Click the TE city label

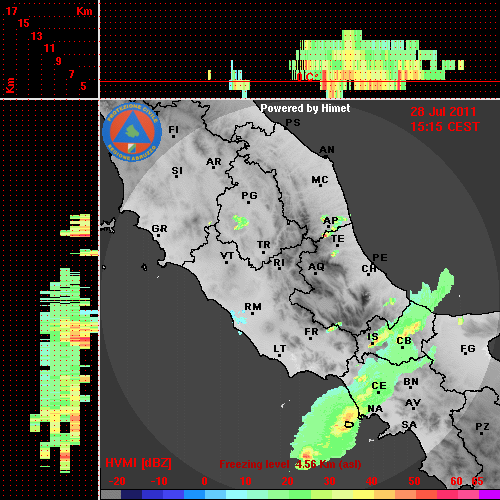tap(338, 239)
